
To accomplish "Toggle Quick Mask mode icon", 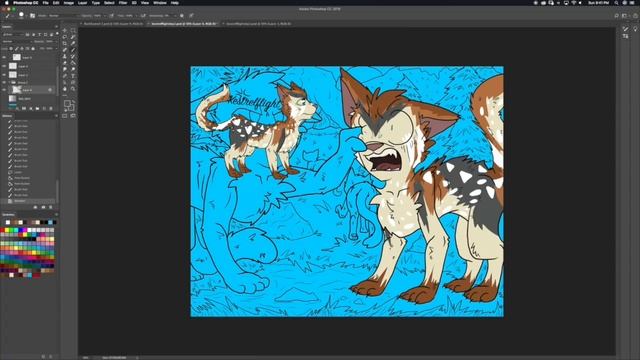I will [64, 116].
